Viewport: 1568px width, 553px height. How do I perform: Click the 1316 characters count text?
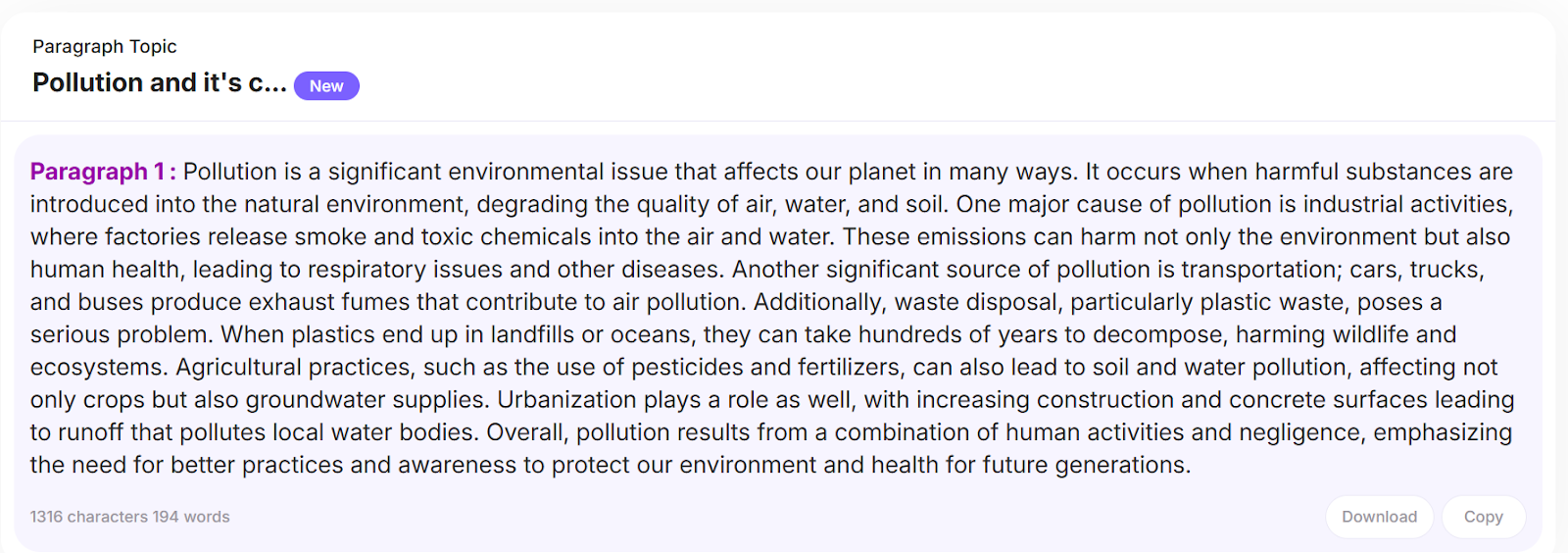coord(89,517)
